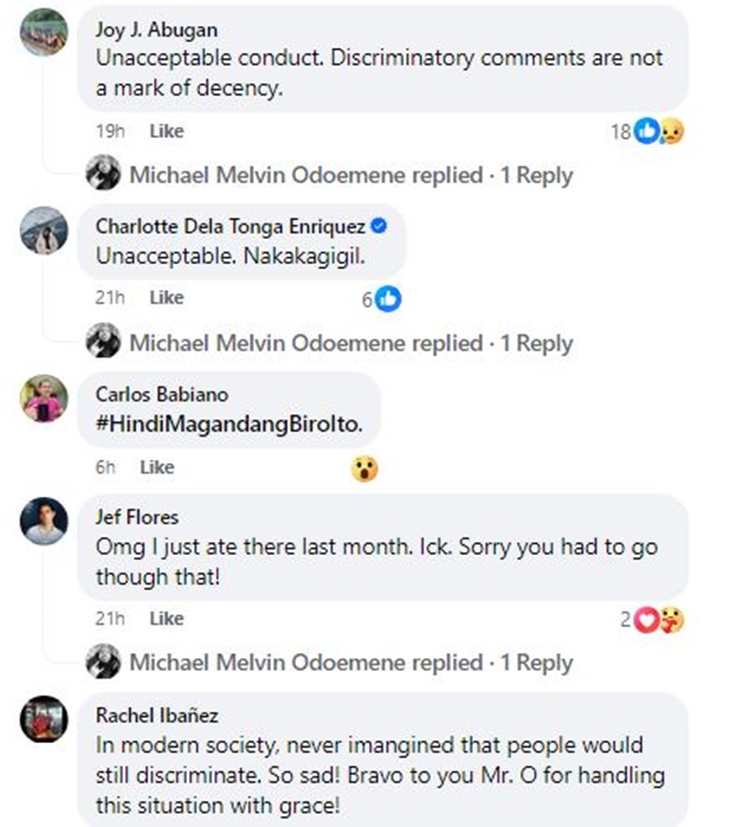Like Joy J. Abugan's comment
The width and height of the screenshot is (750, 827).
[x=166, y=131]
